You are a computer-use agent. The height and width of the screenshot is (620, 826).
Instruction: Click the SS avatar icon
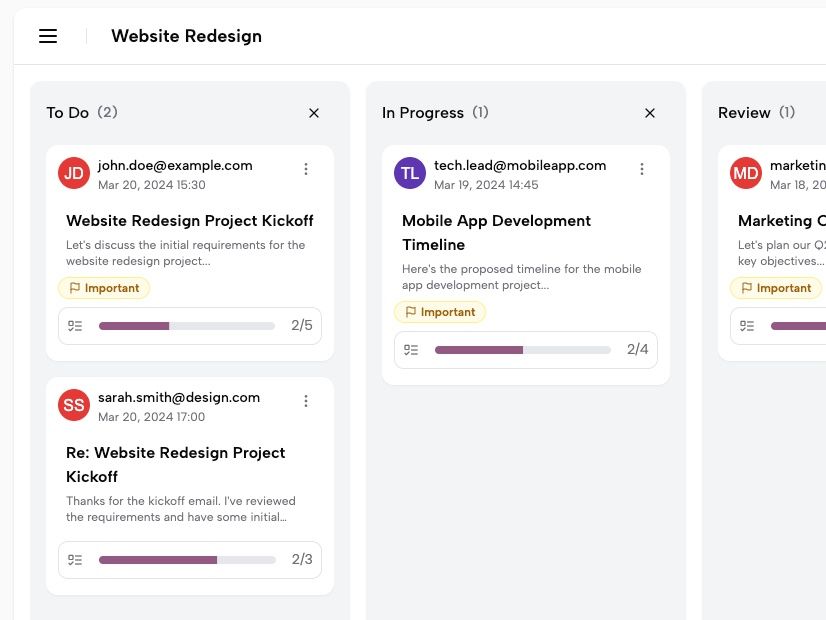click(74, 405)
